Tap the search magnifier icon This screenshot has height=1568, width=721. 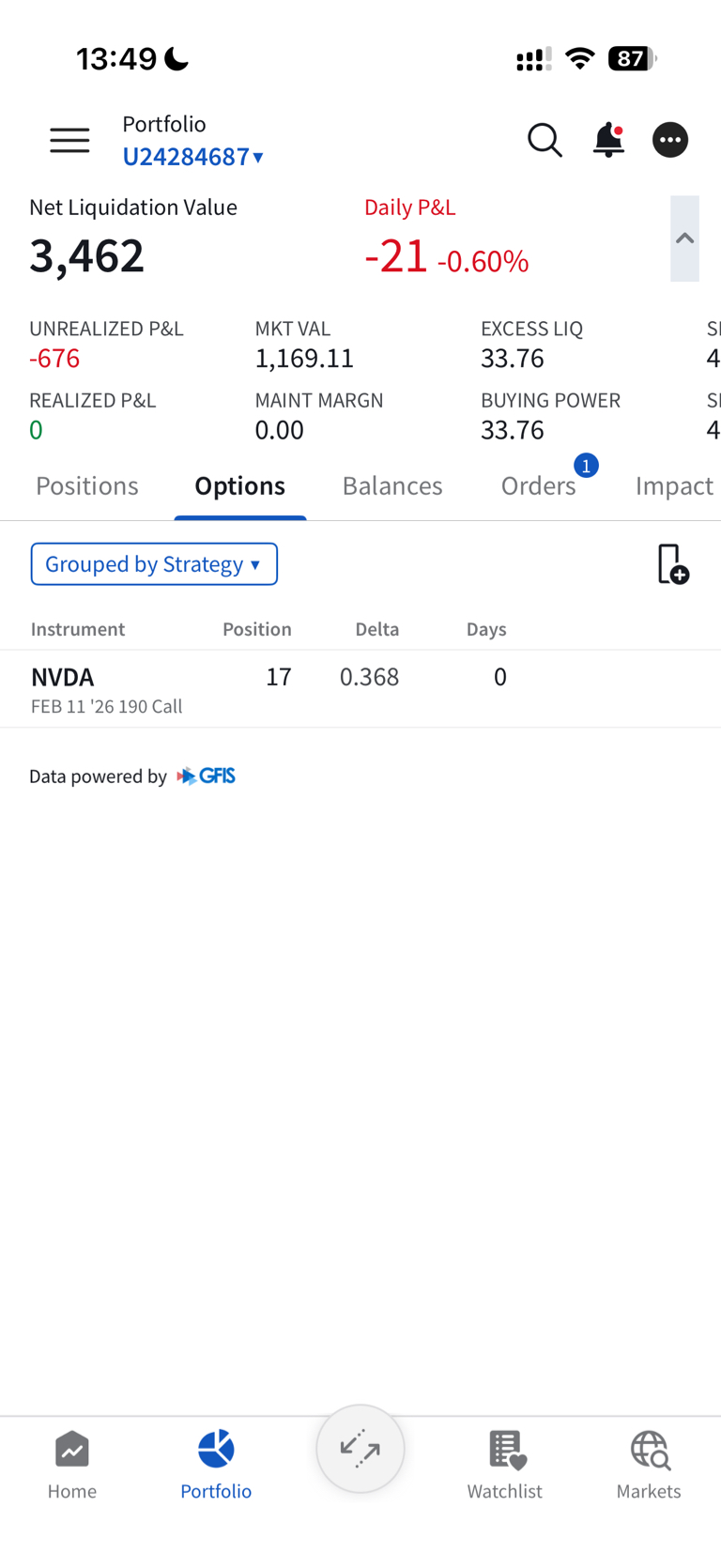[x=545, y=141]
